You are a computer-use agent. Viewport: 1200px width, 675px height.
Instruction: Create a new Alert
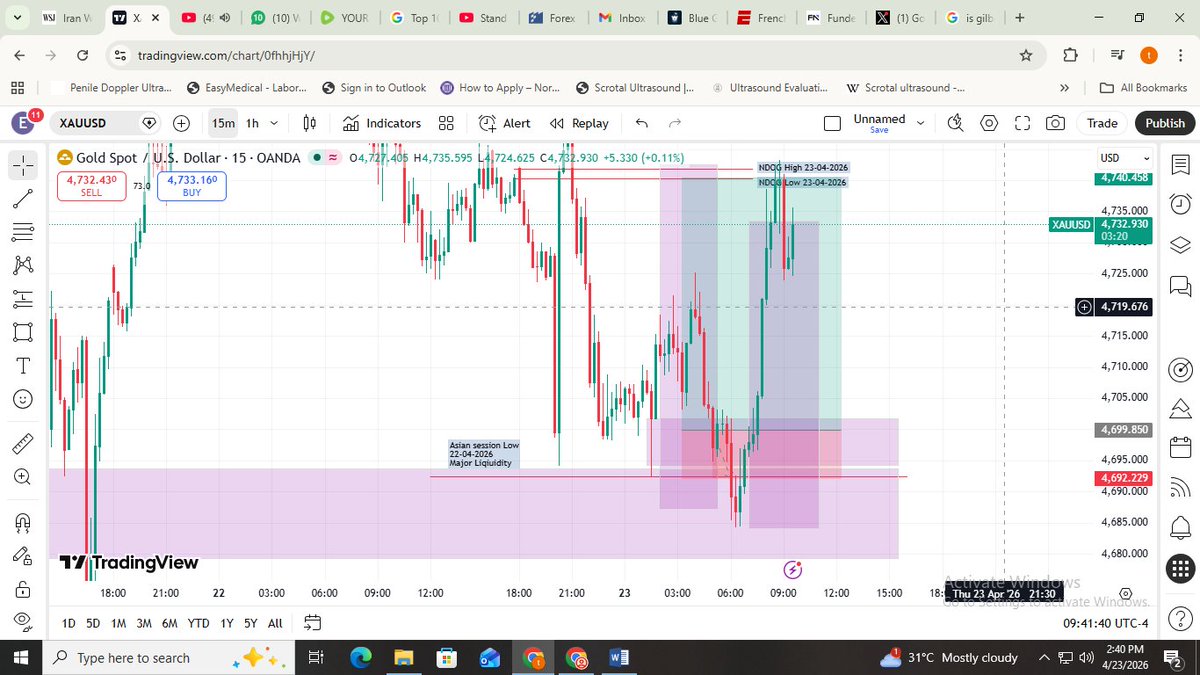[505, 123]
